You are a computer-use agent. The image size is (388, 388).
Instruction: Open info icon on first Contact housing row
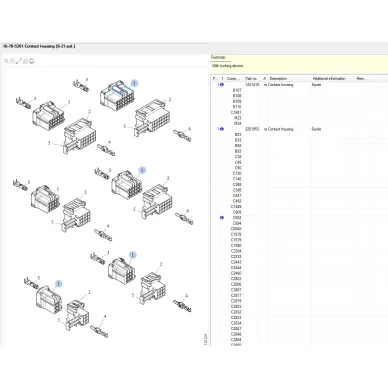tap(222, 85)
